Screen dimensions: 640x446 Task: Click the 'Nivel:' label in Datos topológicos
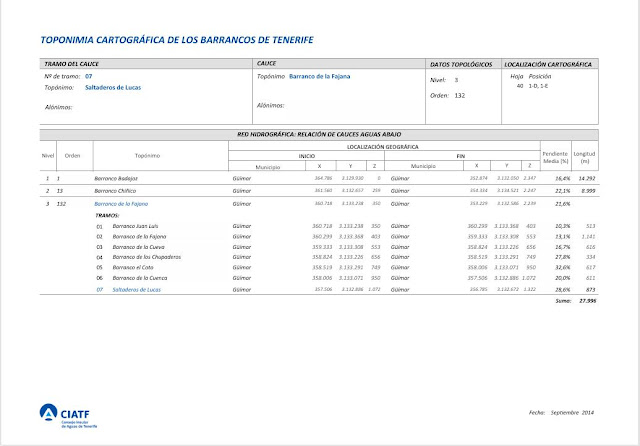point(438,80)
